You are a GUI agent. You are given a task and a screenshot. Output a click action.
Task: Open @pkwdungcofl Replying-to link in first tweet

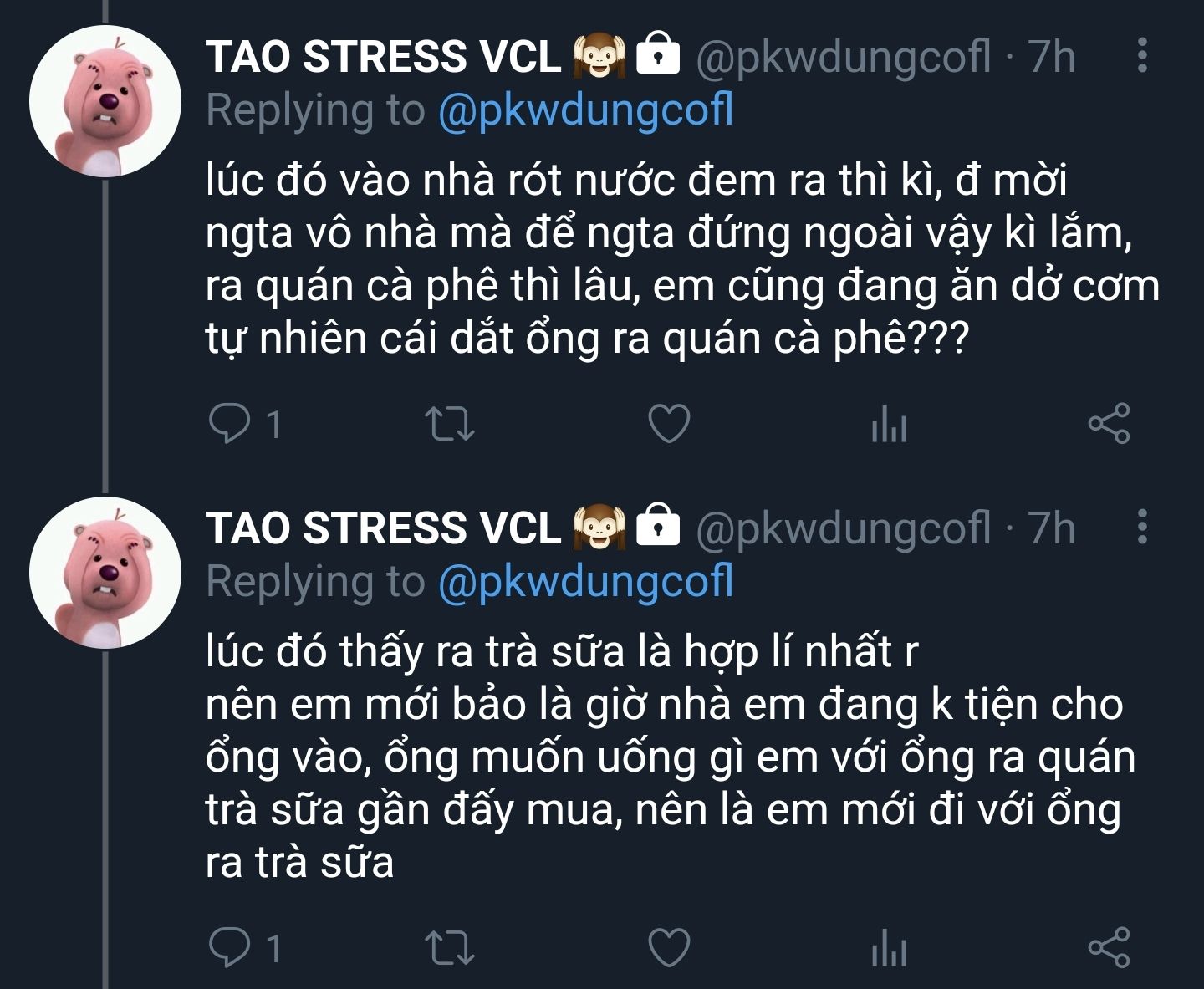[586, 110]
